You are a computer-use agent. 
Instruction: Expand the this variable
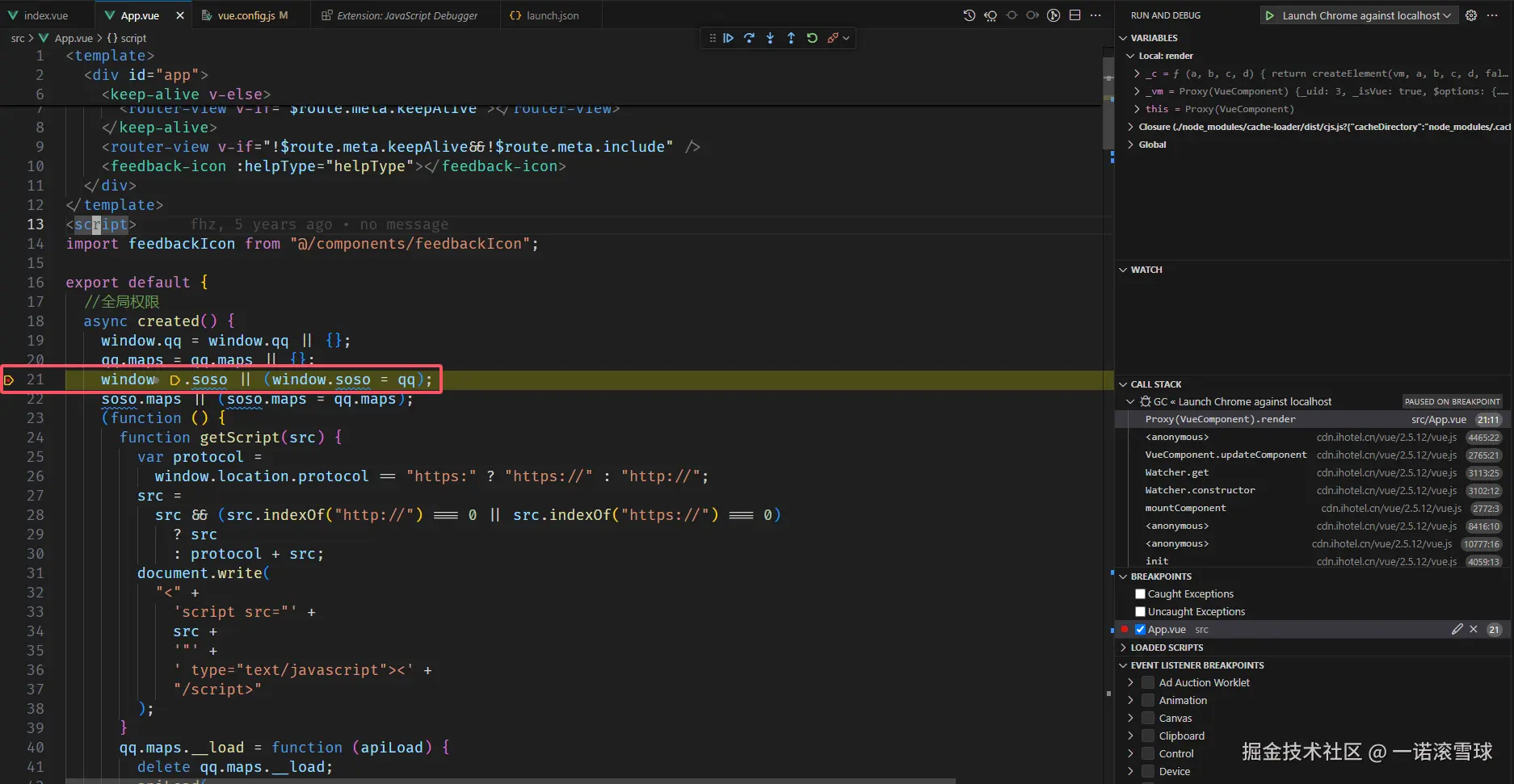[1138, 109]
